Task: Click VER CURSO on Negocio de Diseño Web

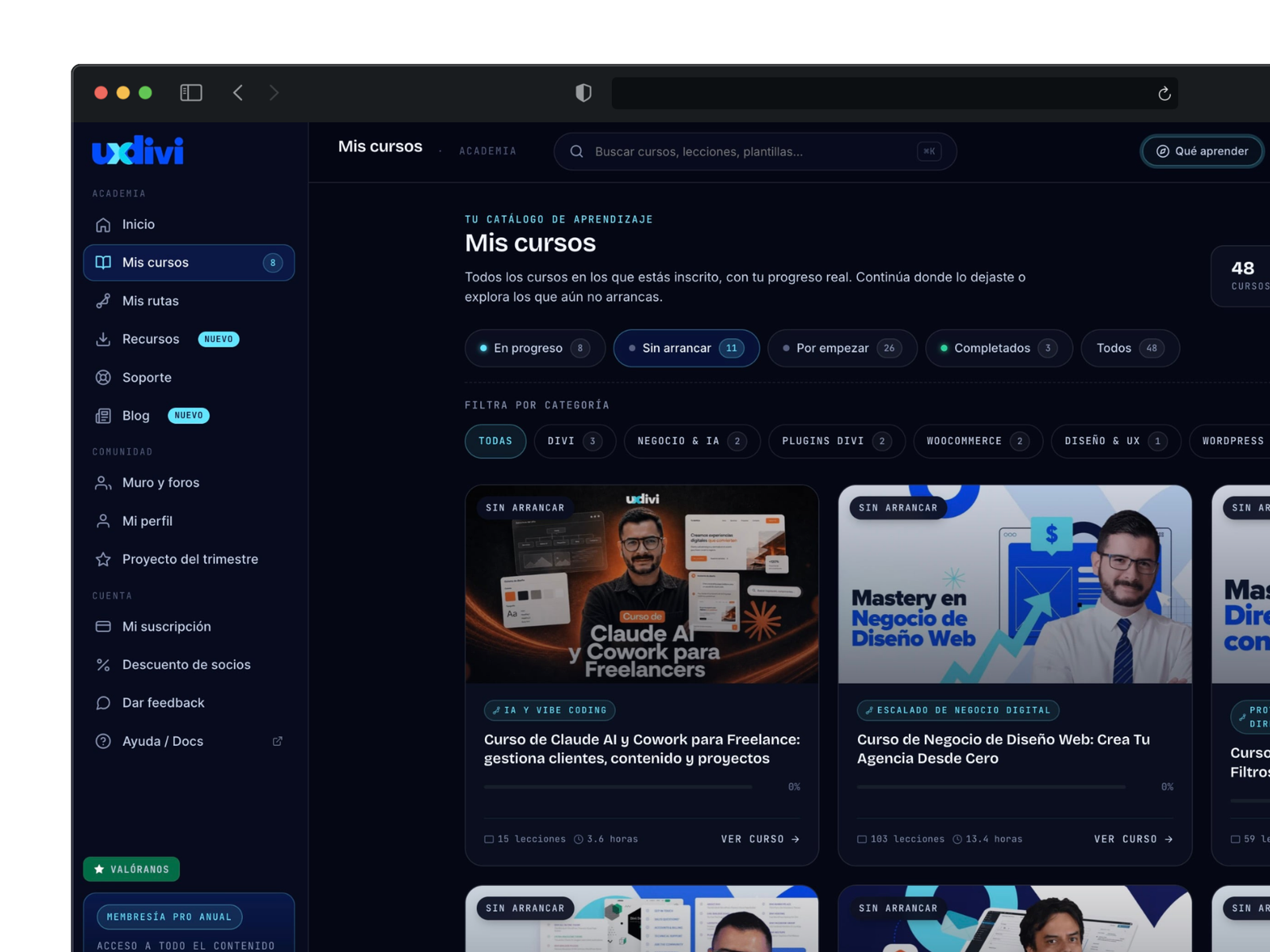Action: (1133, 839)
